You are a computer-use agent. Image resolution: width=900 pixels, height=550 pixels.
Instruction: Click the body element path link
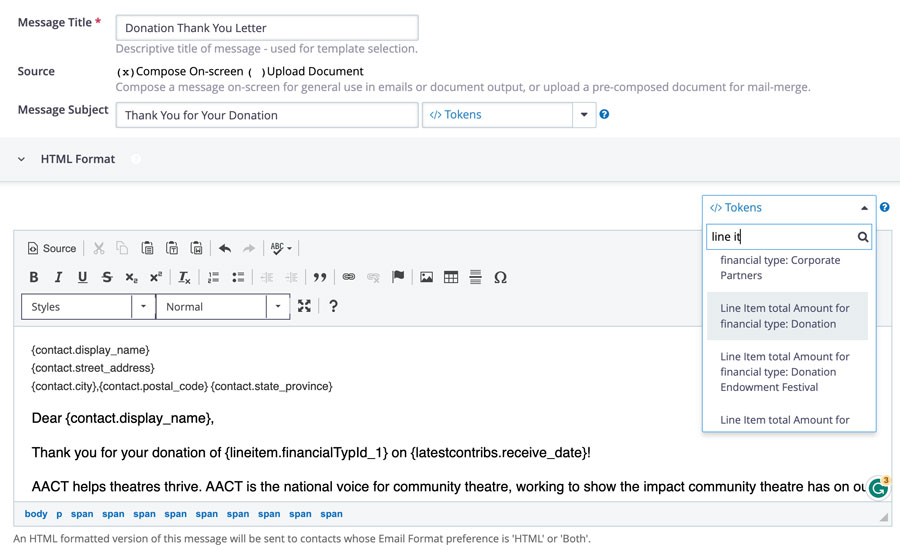click(36, 514)
